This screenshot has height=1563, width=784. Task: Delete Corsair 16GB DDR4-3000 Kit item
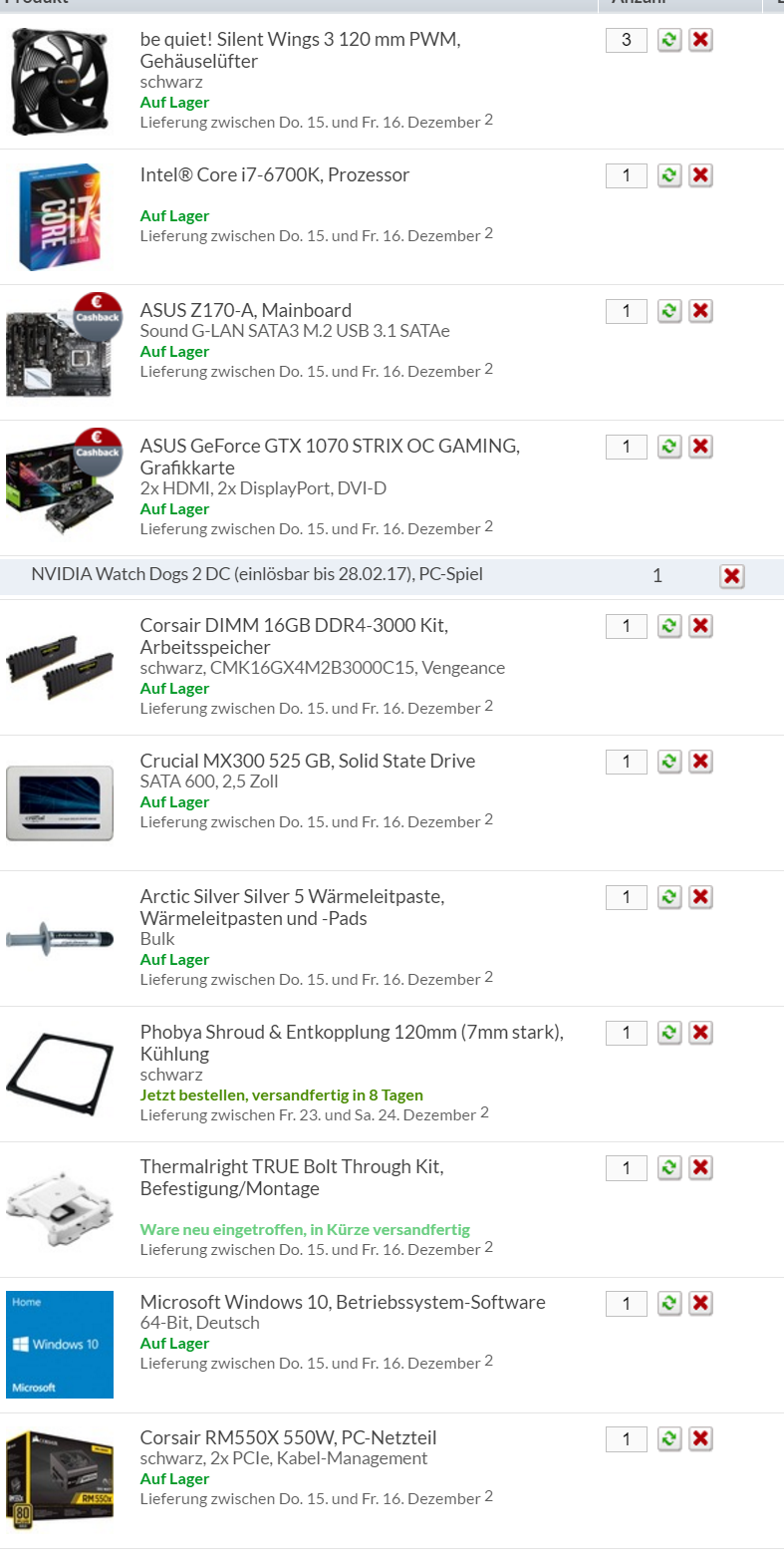(700, 626)
